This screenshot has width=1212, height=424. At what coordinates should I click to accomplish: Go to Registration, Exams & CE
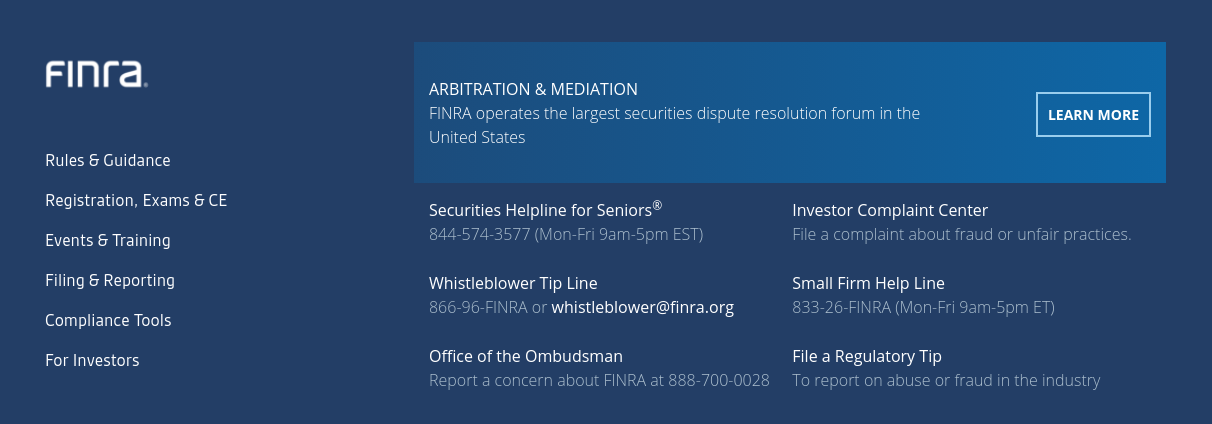pos(136,200)
